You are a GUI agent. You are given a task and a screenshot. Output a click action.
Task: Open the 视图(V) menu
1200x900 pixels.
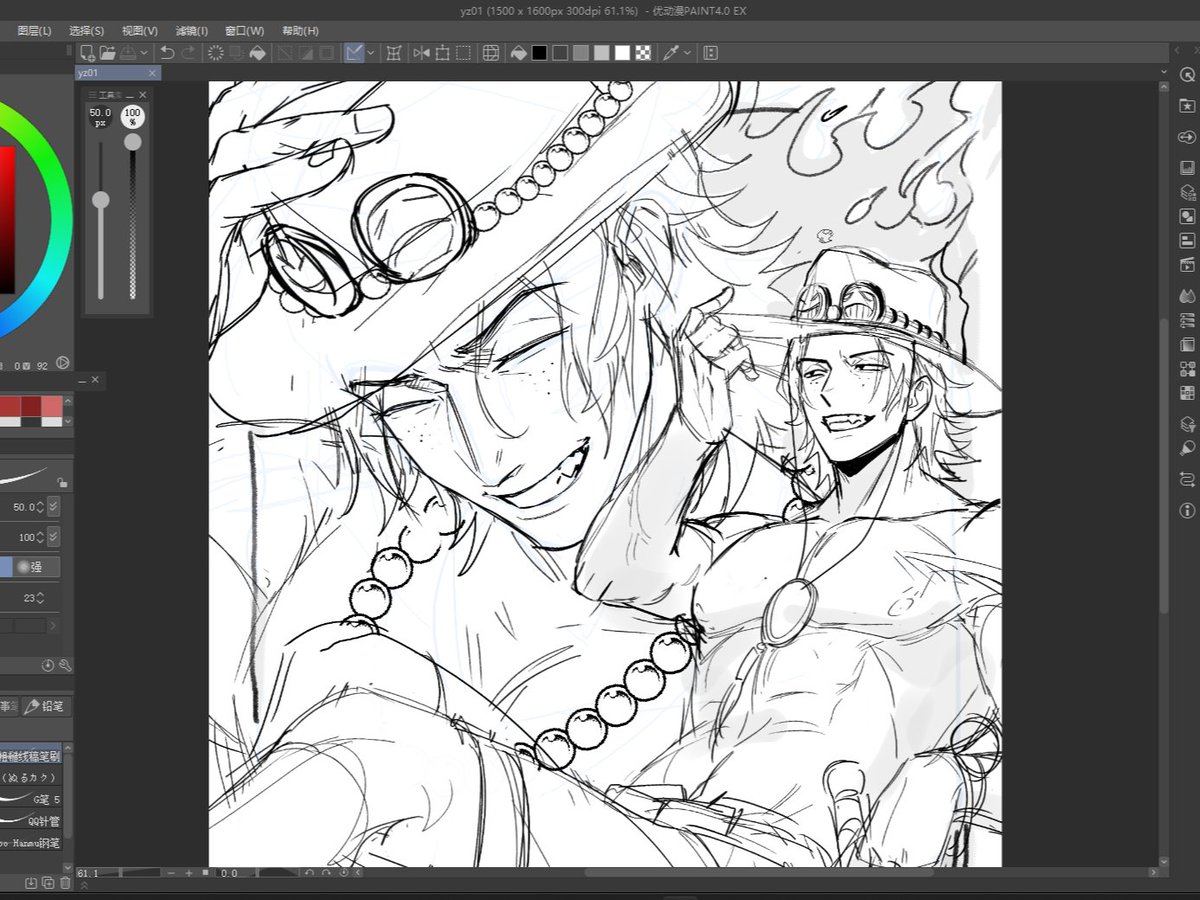coord(140,31)
